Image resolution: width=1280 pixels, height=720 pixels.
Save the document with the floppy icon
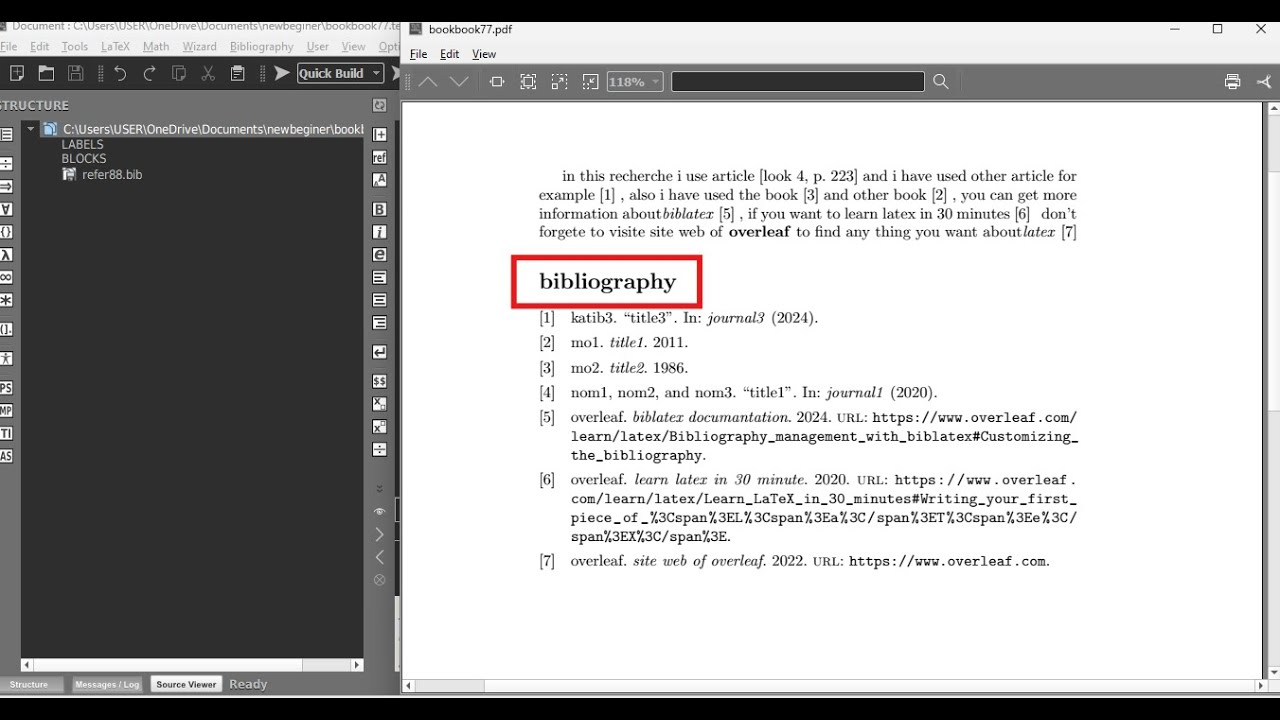pyautogui.click(x=75, y=73)
